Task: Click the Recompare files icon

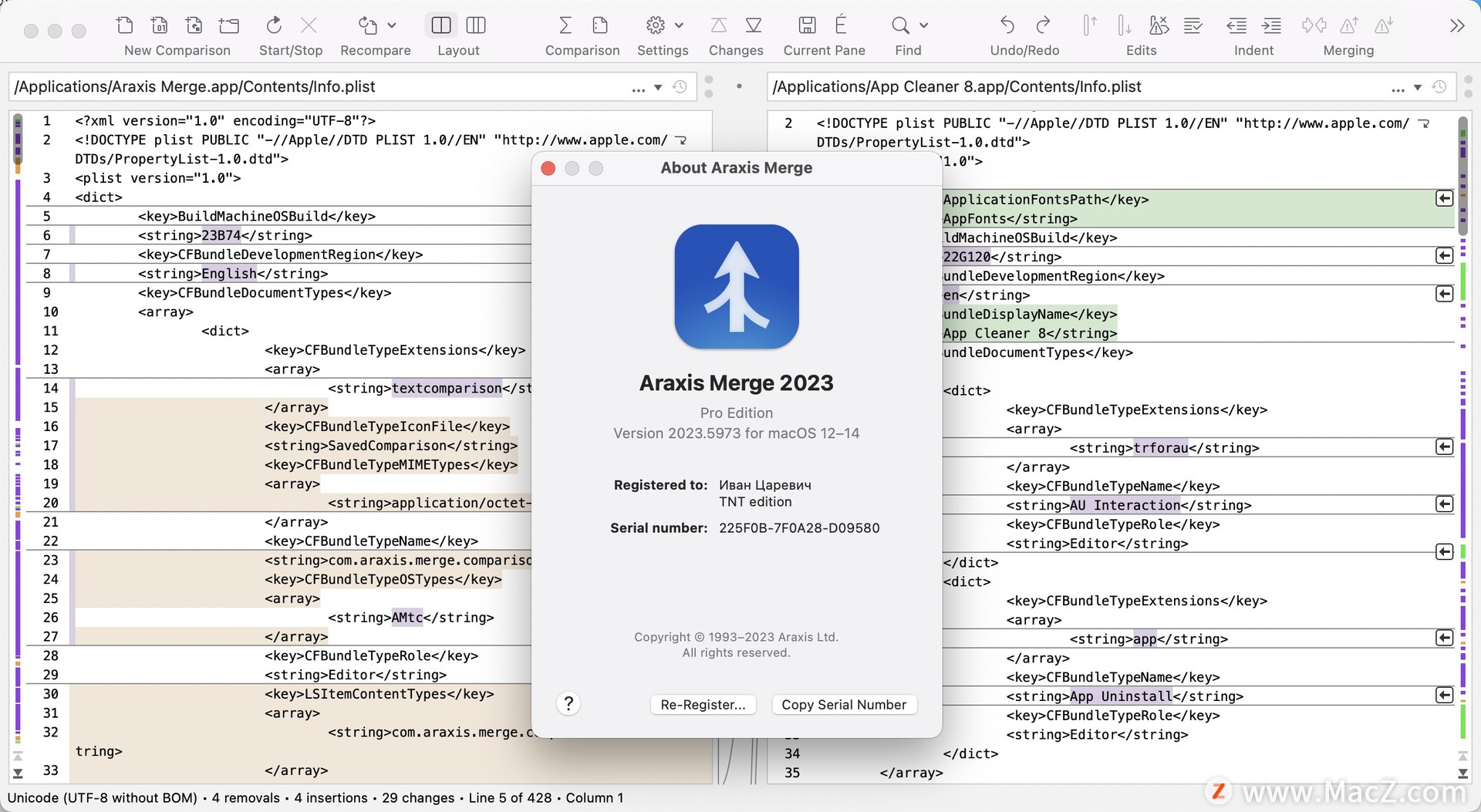Action: (x=368, y=25)
